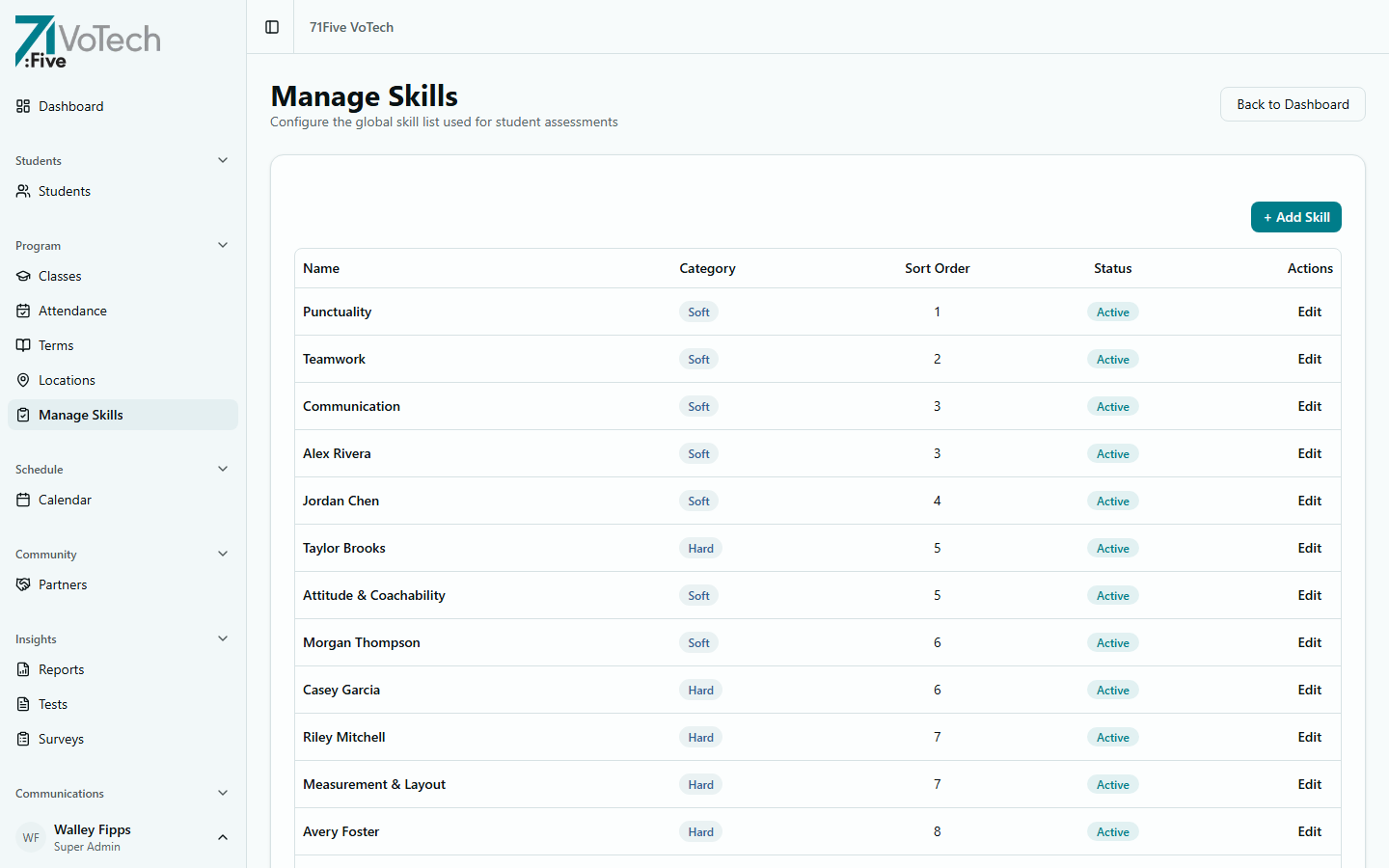Select Back to Dashboard
Screen dimensions: 1389x868
coord(1293,104)
